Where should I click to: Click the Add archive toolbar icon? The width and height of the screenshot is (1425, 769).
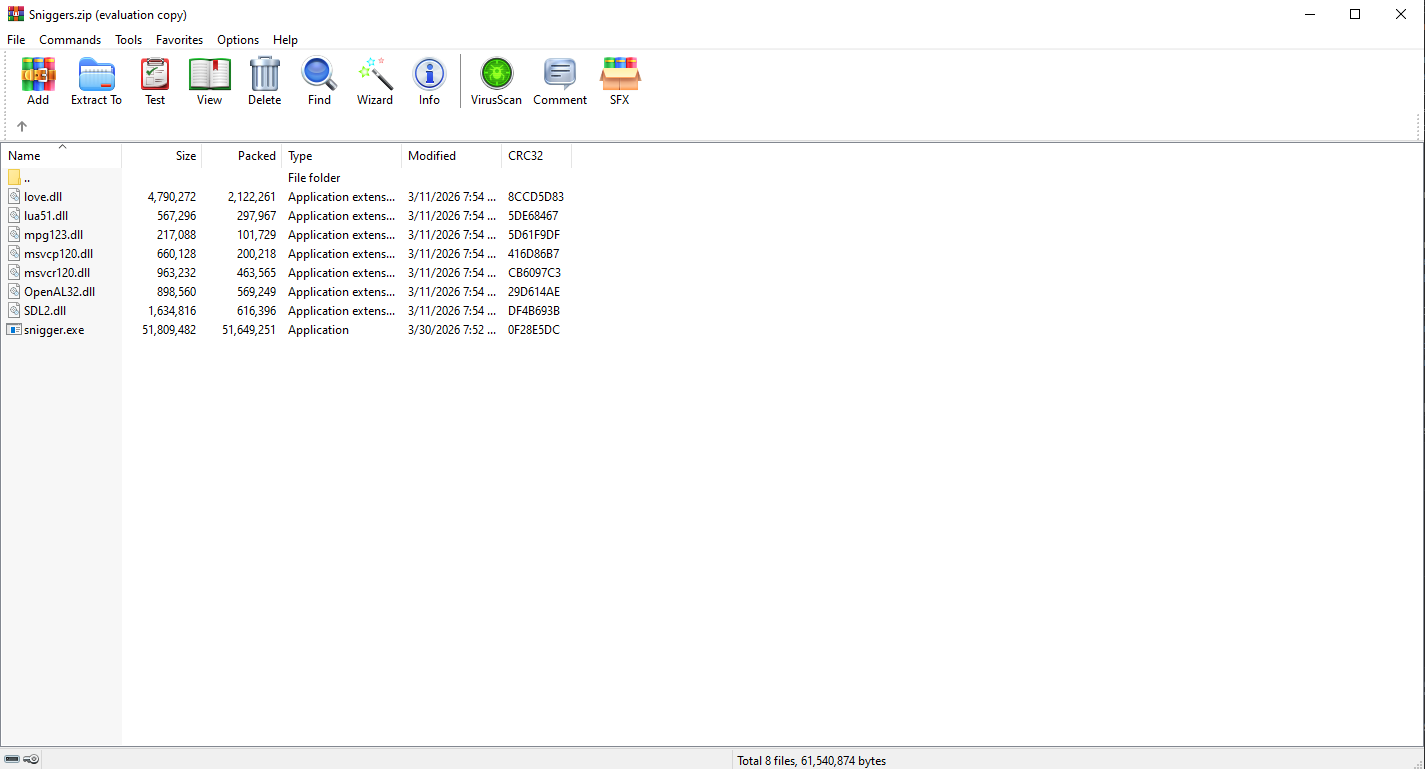coord(38,74)
